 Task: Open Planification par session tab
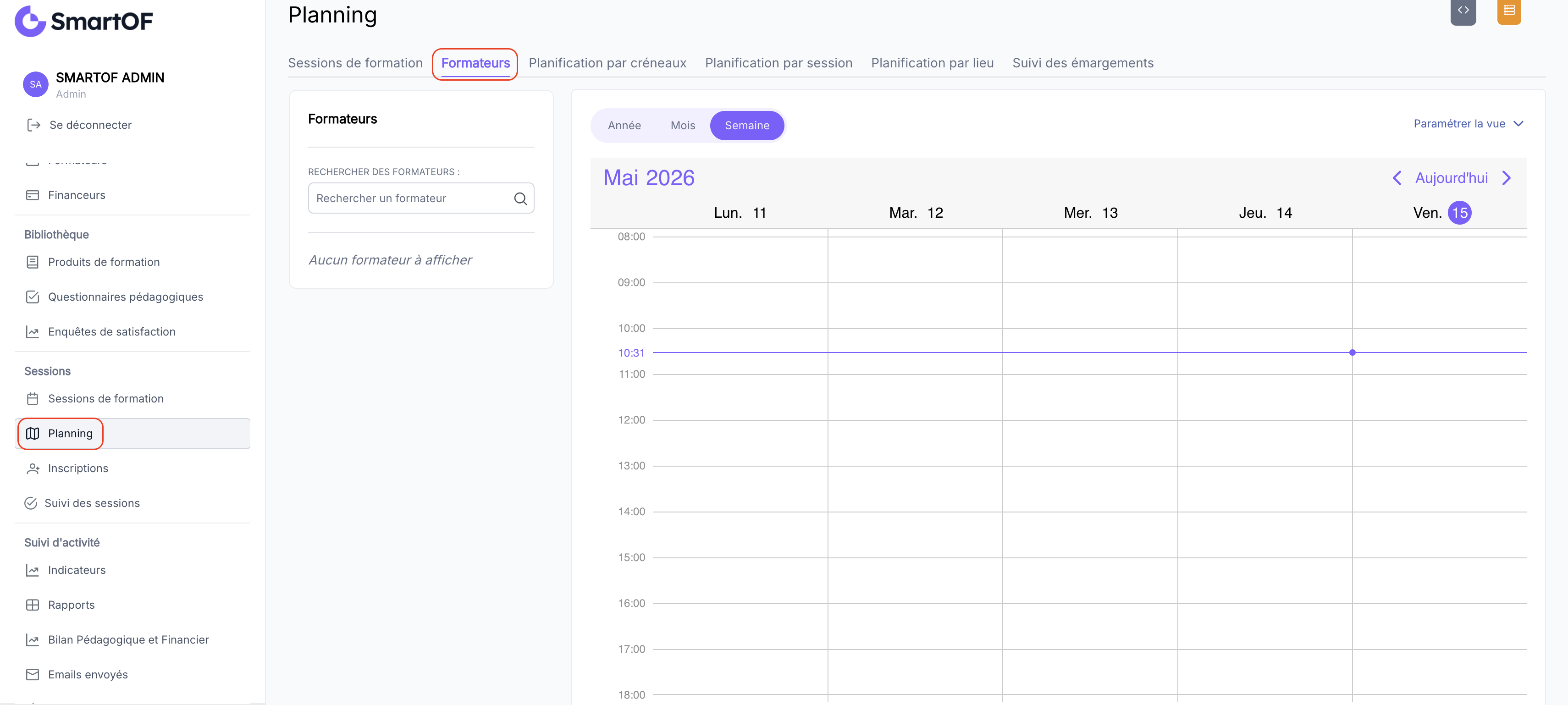pyautogui.click(x=778, y=63)
